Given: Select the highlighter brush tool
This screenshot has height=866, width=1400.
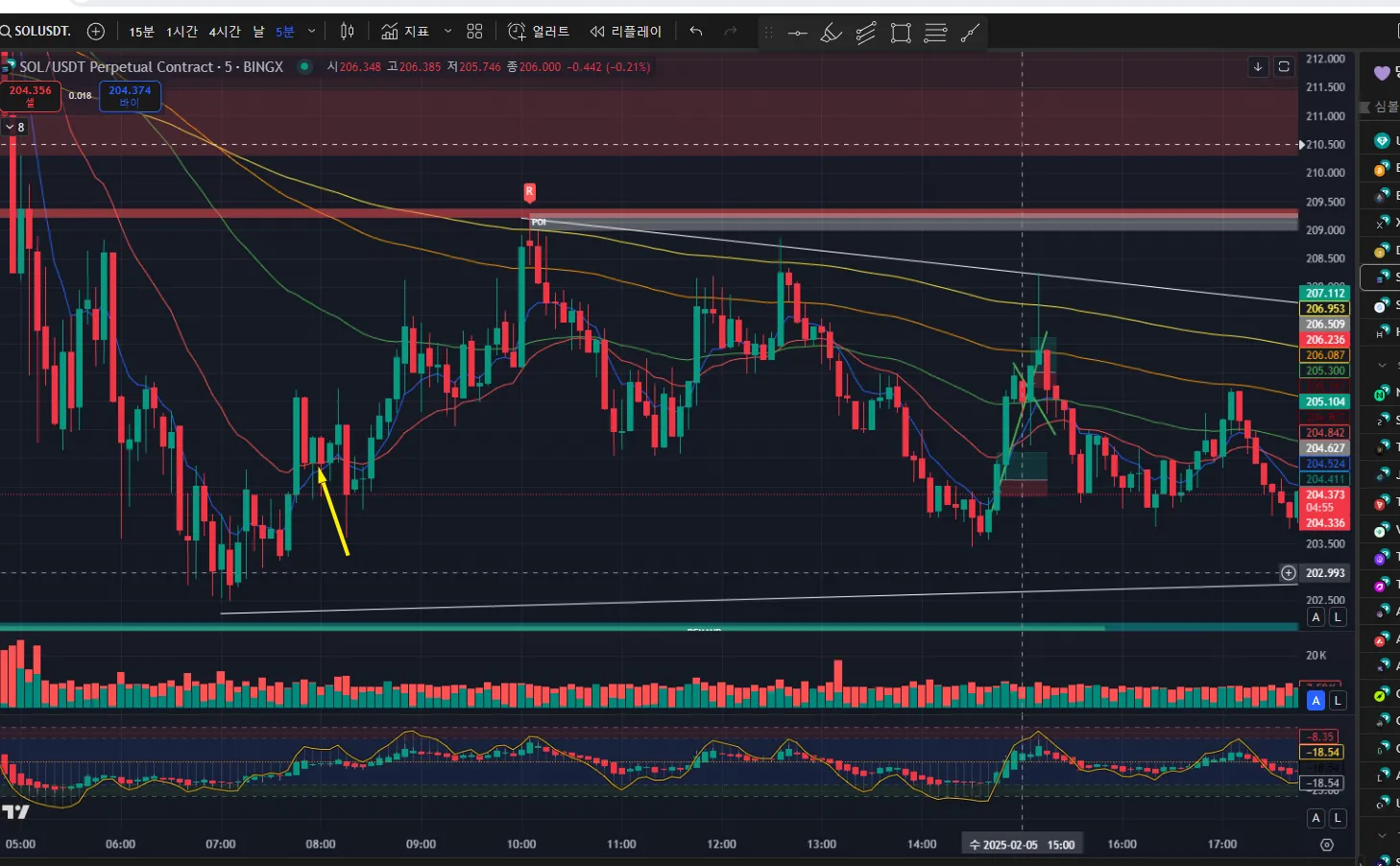Looking at the screenshot, I should click(x=832, y=34).
